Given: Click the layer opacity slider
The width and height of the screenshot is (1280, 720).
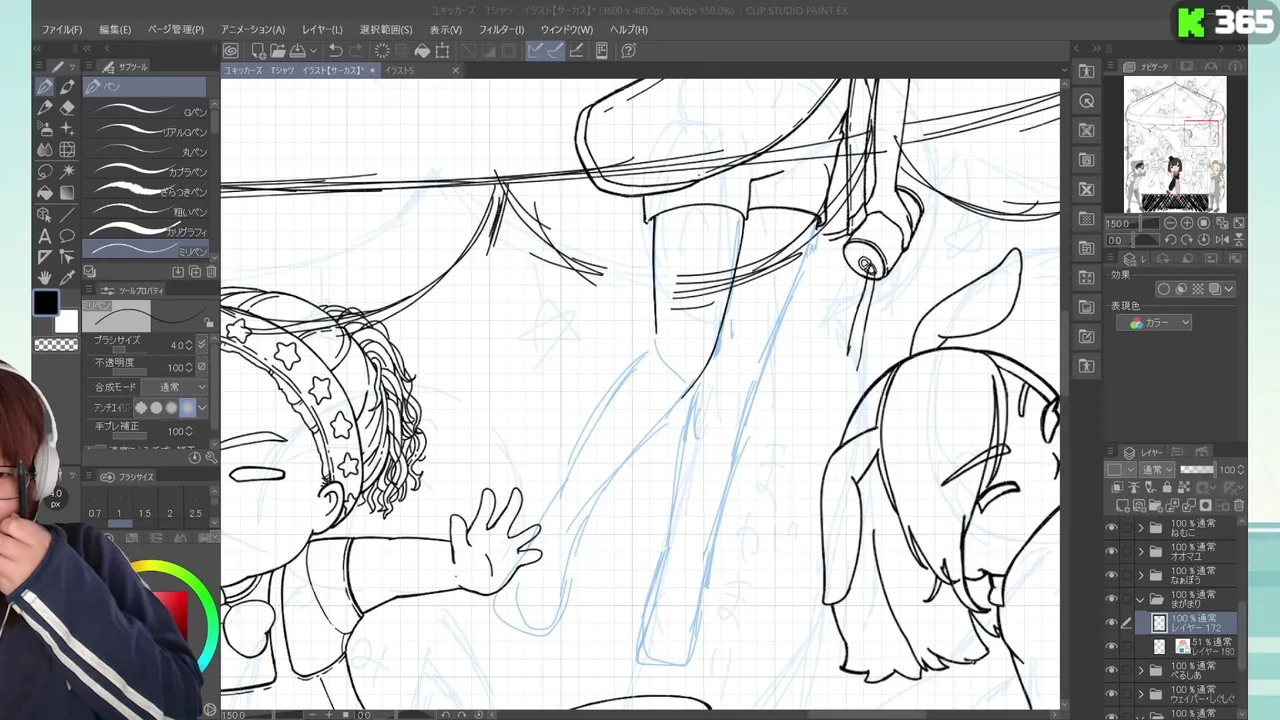Looking at the screenshot, I should tap(1197, 469).
